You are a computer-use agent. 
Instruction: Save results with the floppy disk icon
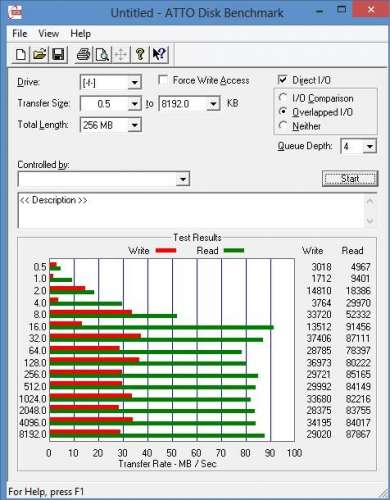click(58, 54)
